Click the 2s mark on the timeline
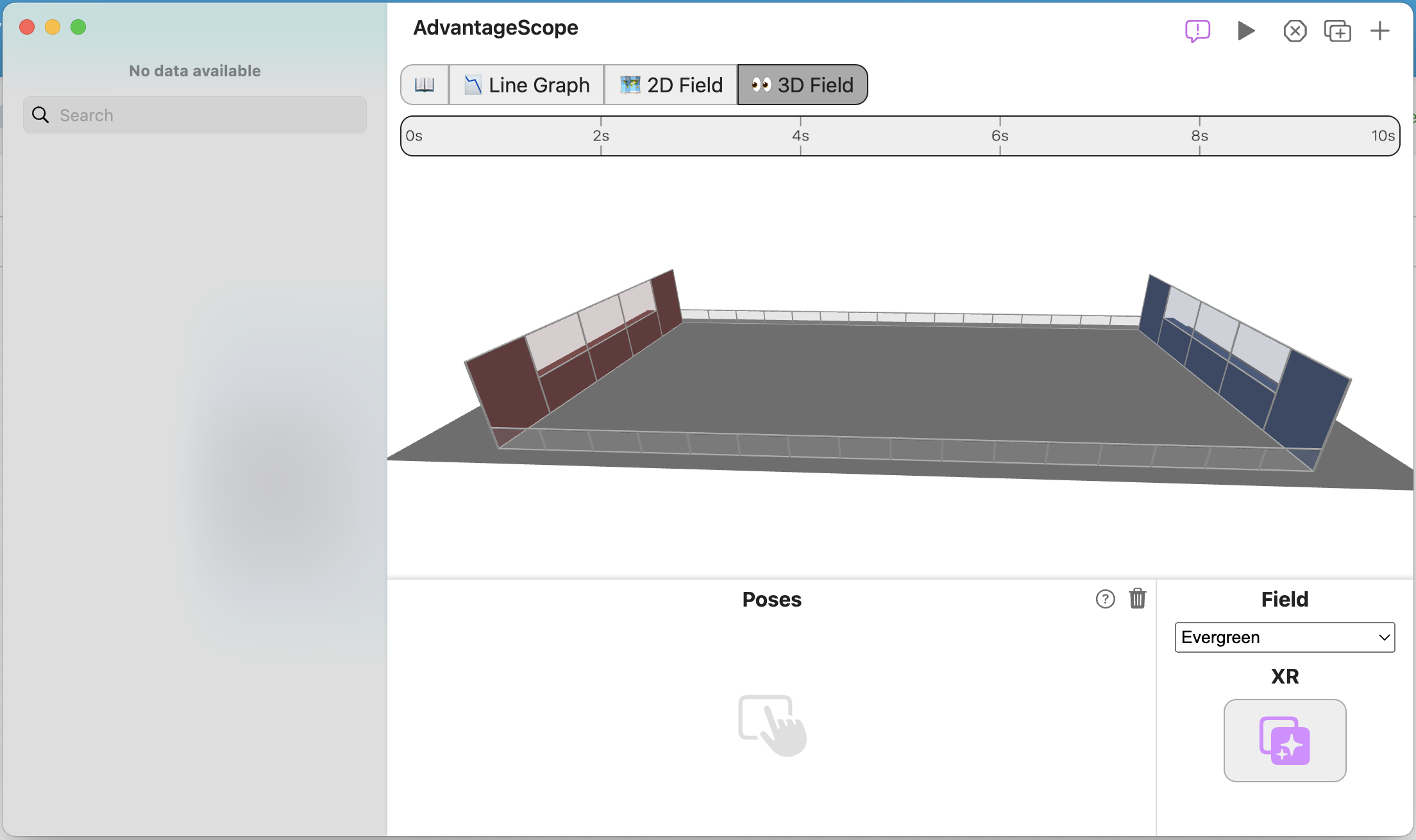This screenshot has height=840, width=1416. point(601,136)
